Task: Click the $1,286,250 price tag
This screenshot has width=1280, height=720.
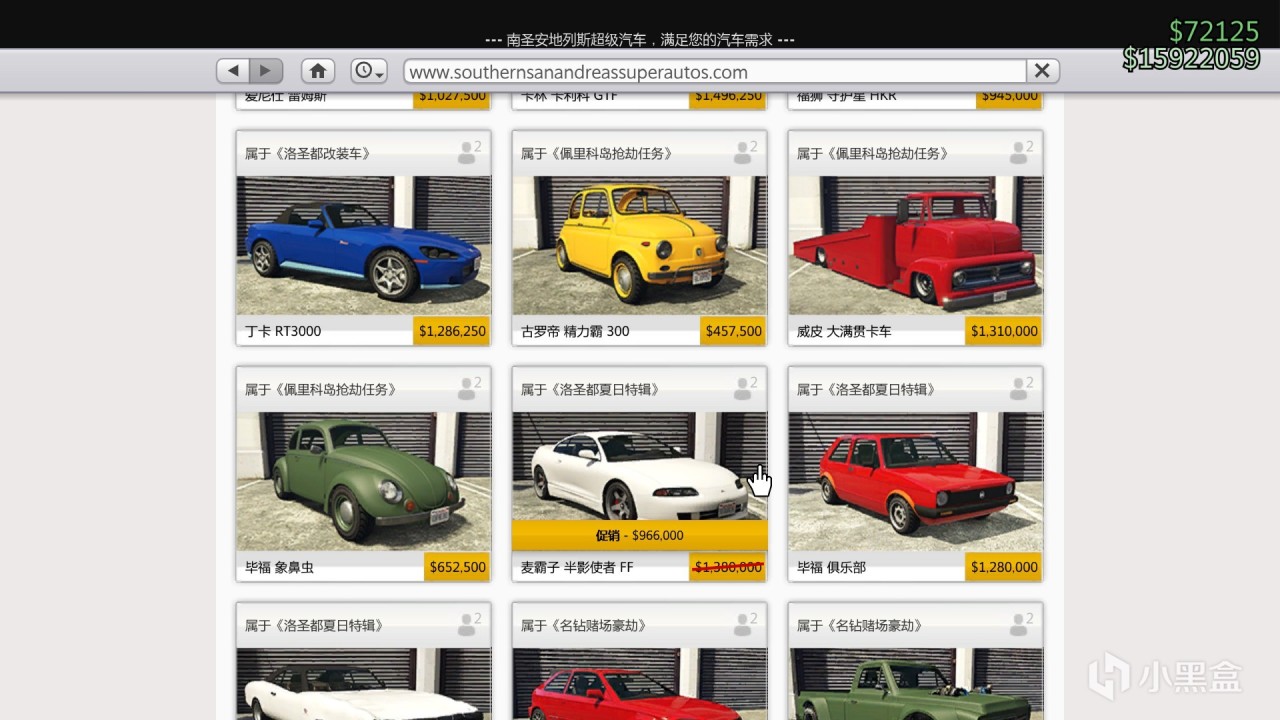Action: pyautogui.click(x=452, y=331)
